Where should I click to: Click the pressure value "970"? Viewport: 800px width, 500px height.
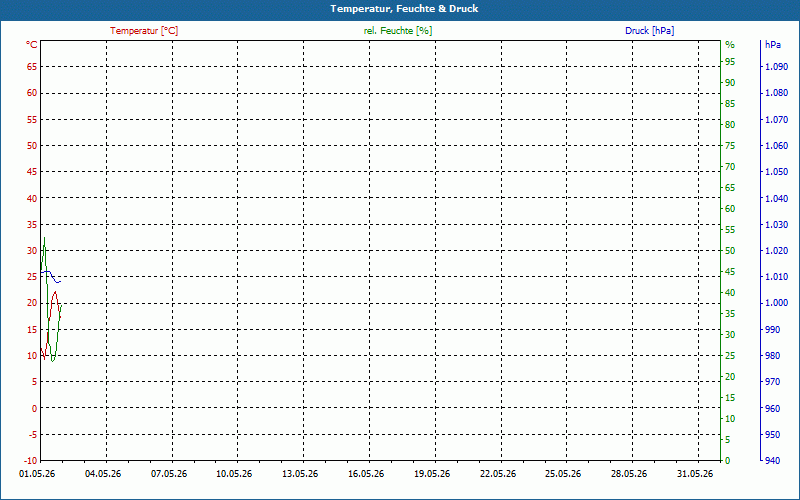click(772, 382)
